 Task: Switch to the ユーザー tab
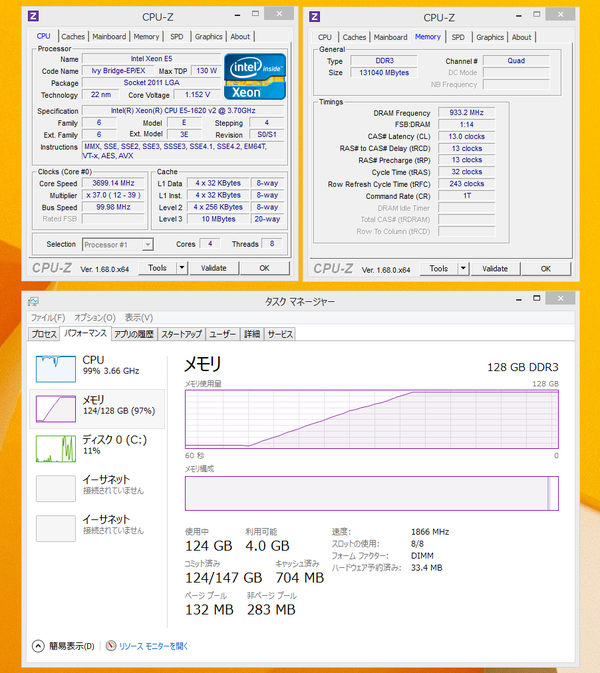[x=222, y=334]
